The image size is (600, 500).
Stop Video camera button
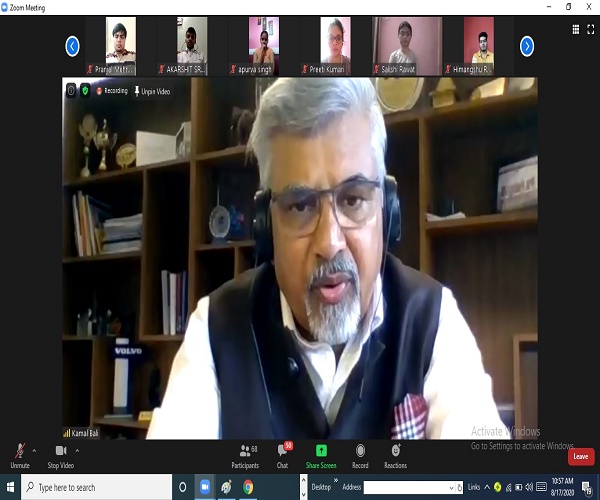coord(61,456)
